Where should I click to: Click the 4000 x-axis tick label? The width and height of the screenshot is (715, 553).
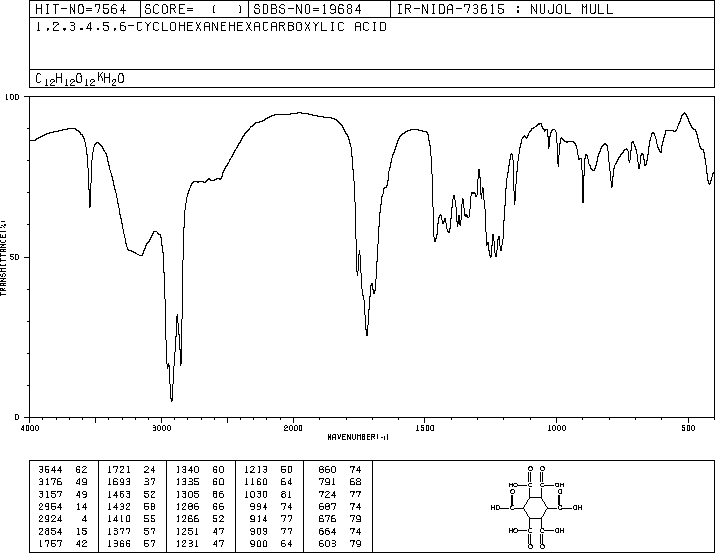coord(30,428)
